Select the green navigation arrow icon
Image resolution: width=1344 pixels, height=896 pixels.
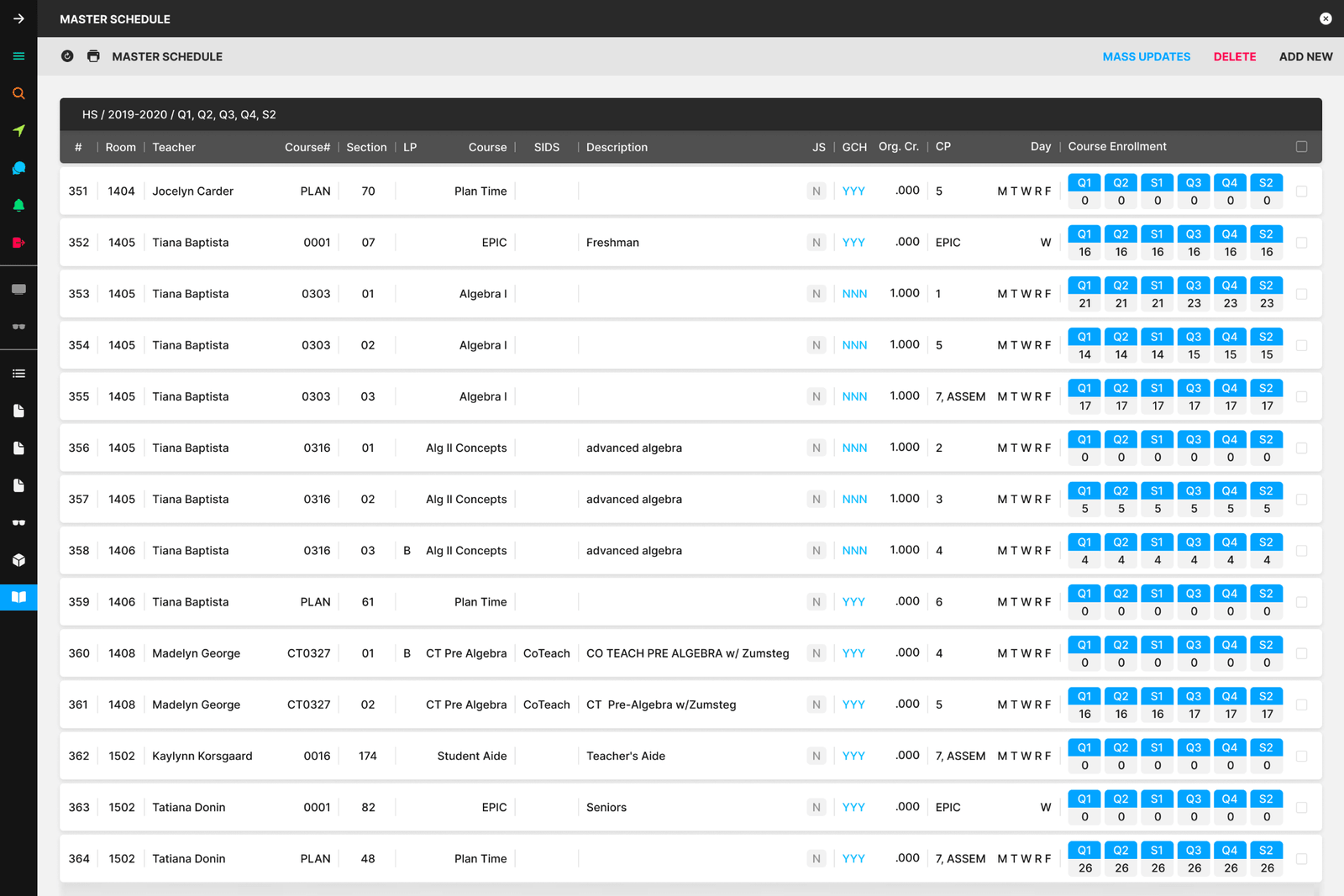[18, 131]
